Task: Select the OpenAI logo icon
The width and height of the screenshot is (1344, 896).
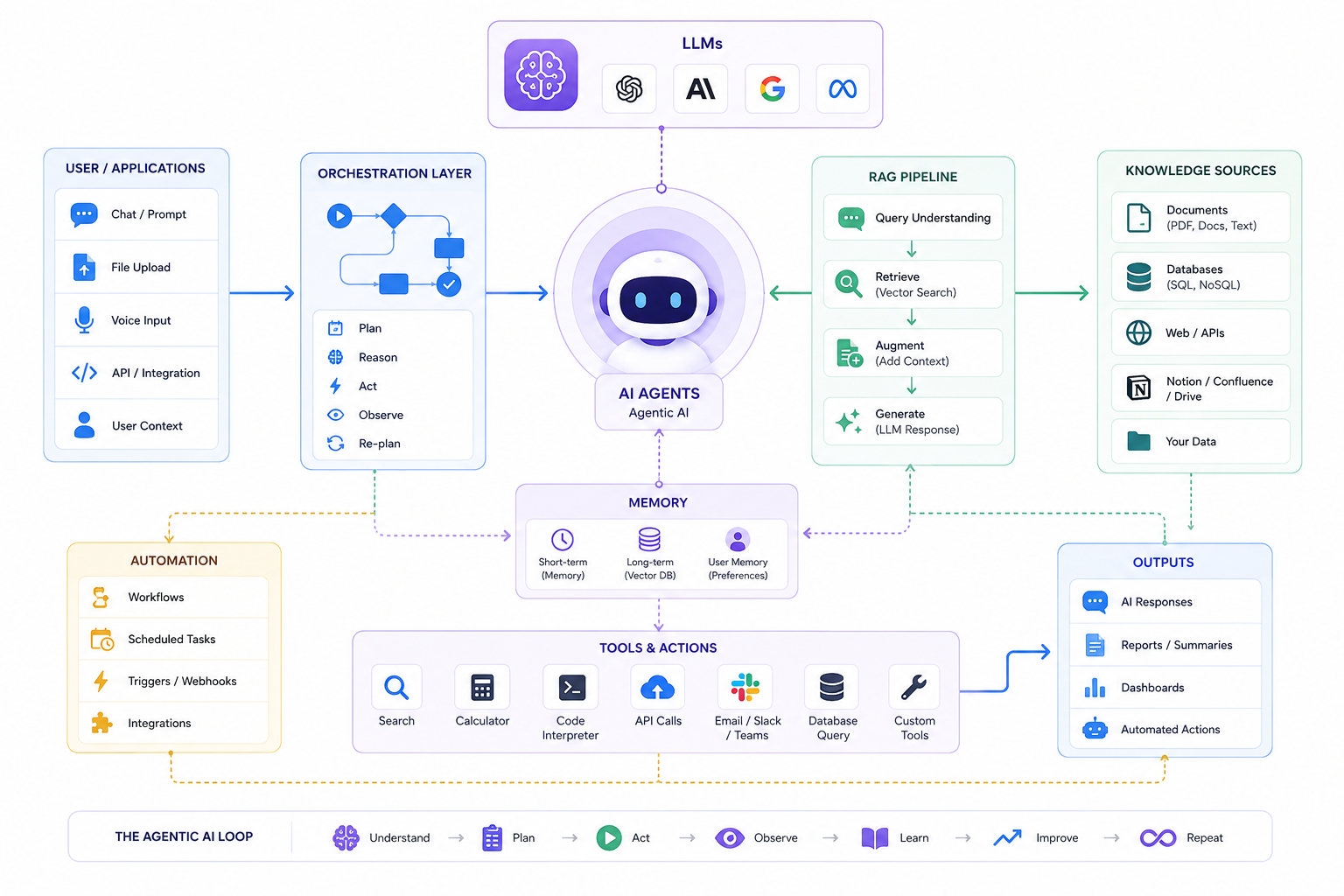Action: (x=629, y=88)
